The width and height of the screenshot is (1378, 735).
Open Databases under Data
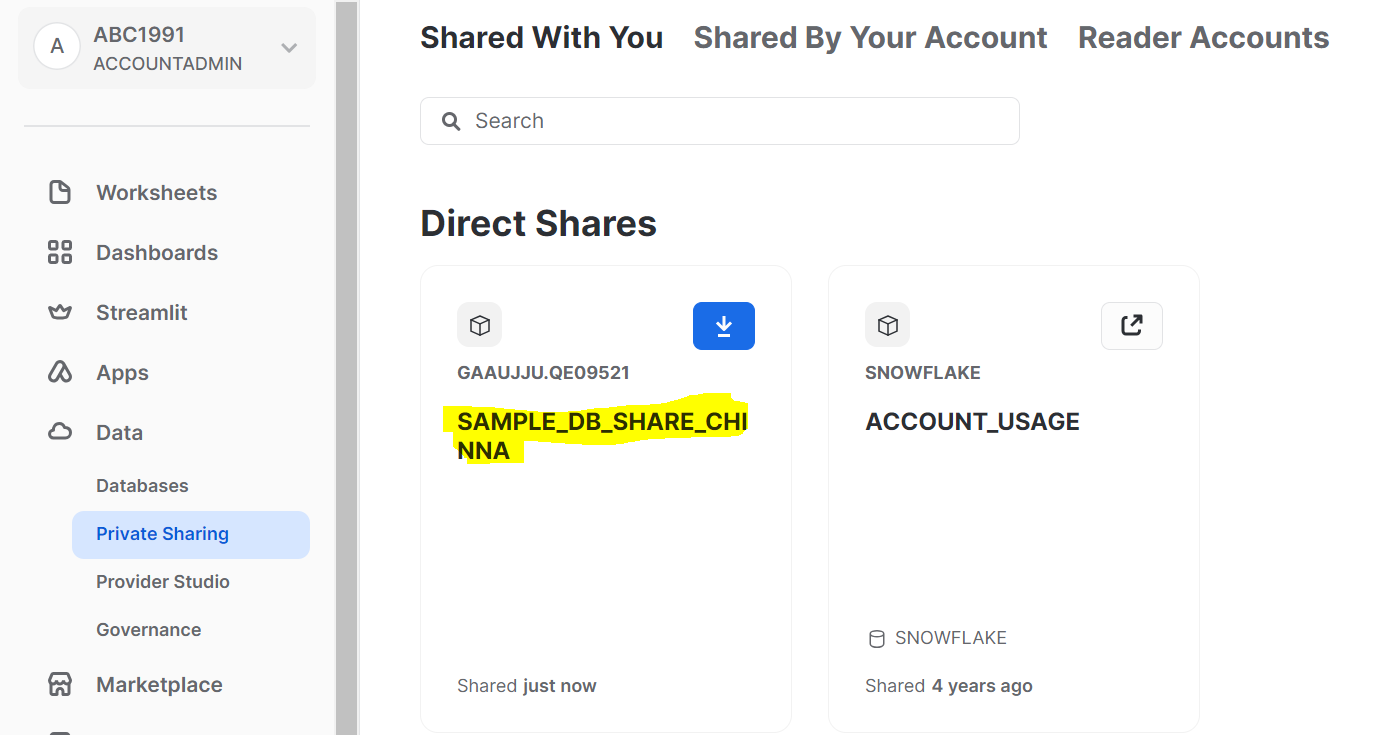point(142,486)
